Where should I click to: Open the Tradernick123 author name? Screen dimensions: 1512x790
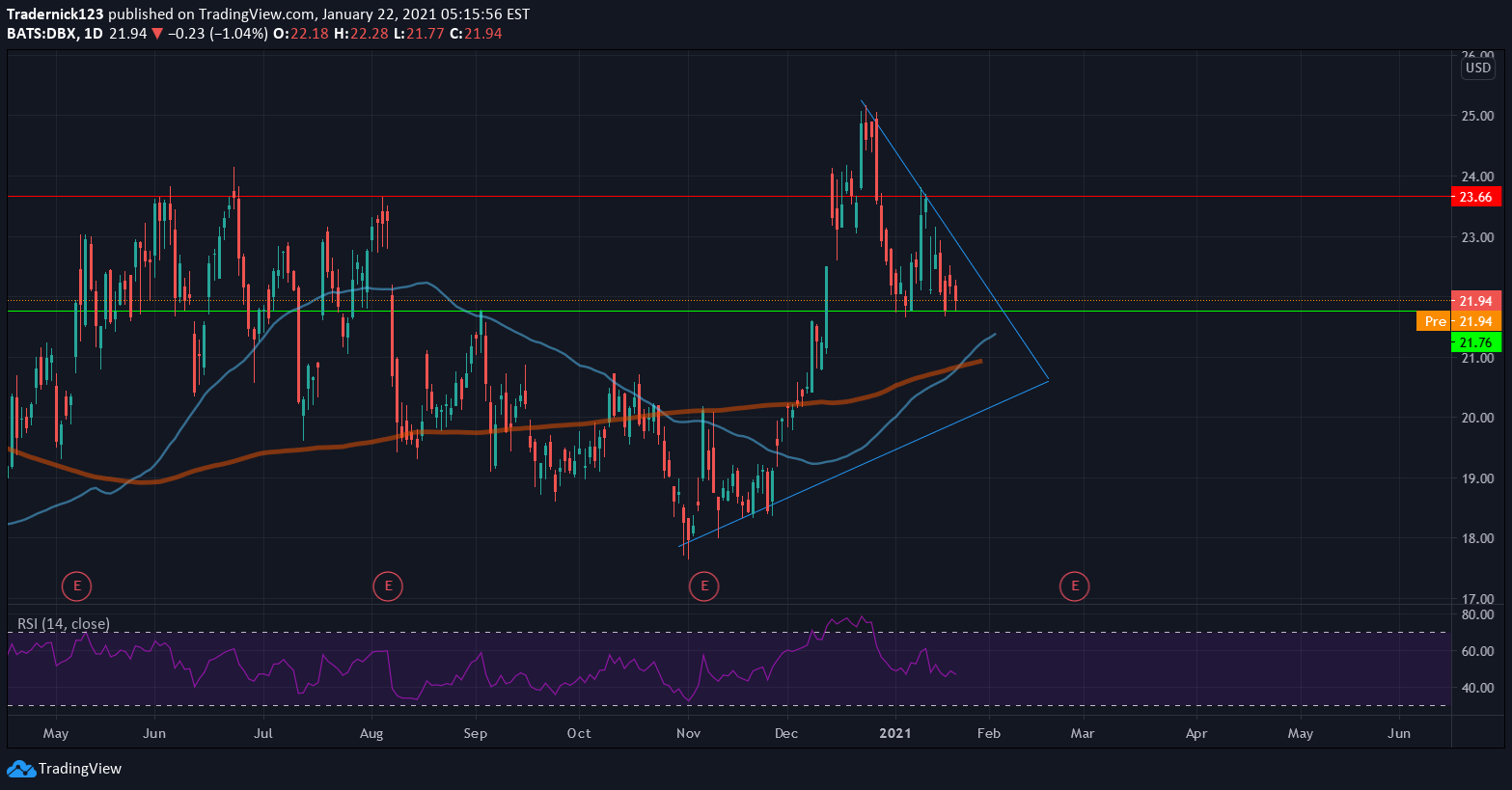pyautogui.click(x=55, y=14)
